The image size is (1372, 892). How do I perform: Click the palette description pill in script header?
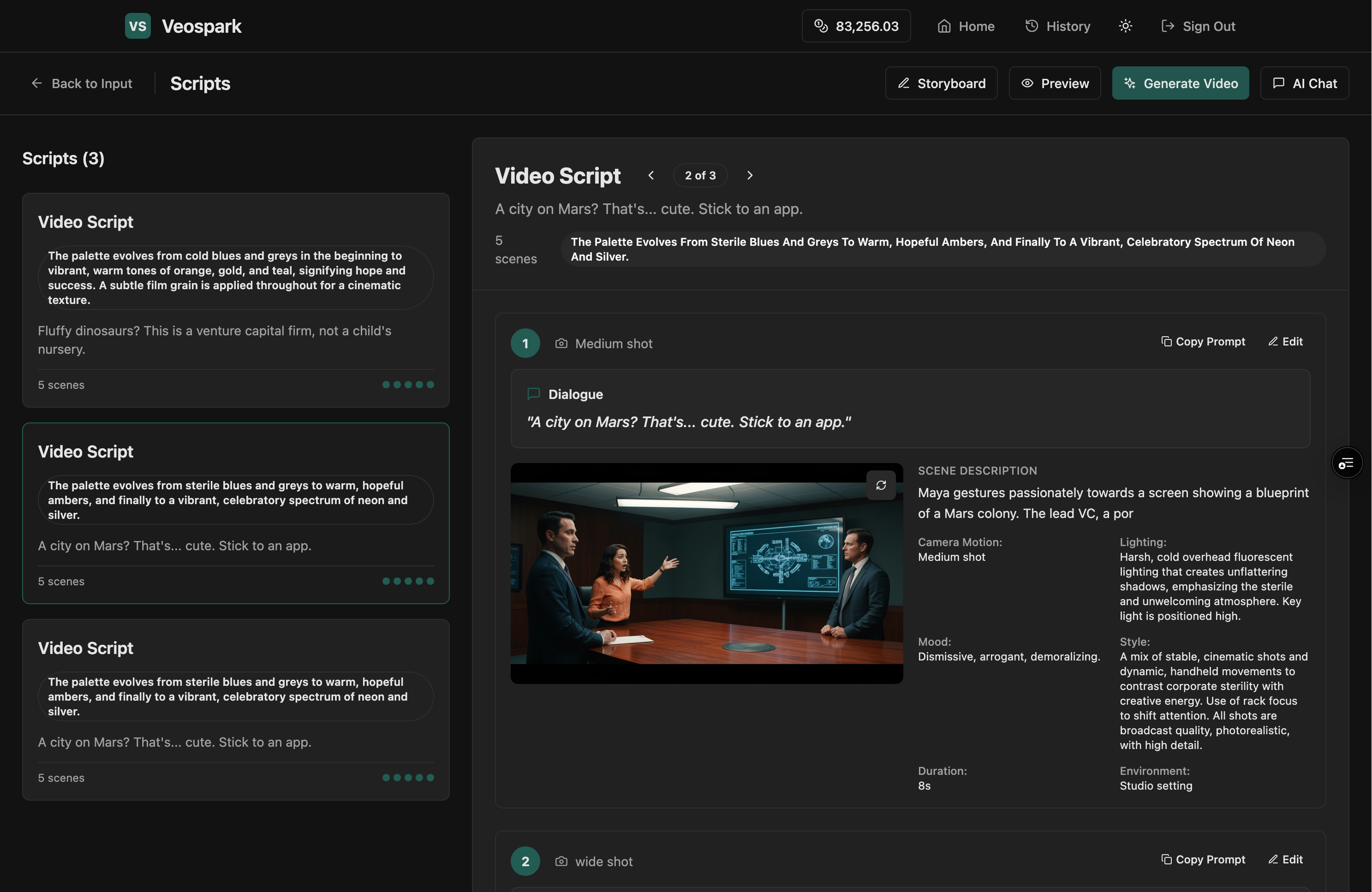click(x=943, y=249)
